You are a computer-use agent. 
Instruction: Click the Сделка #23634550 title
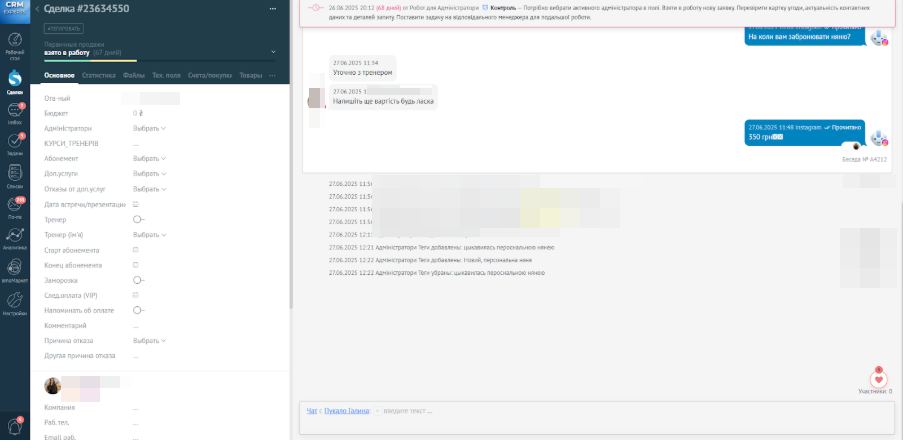[86, 9]
